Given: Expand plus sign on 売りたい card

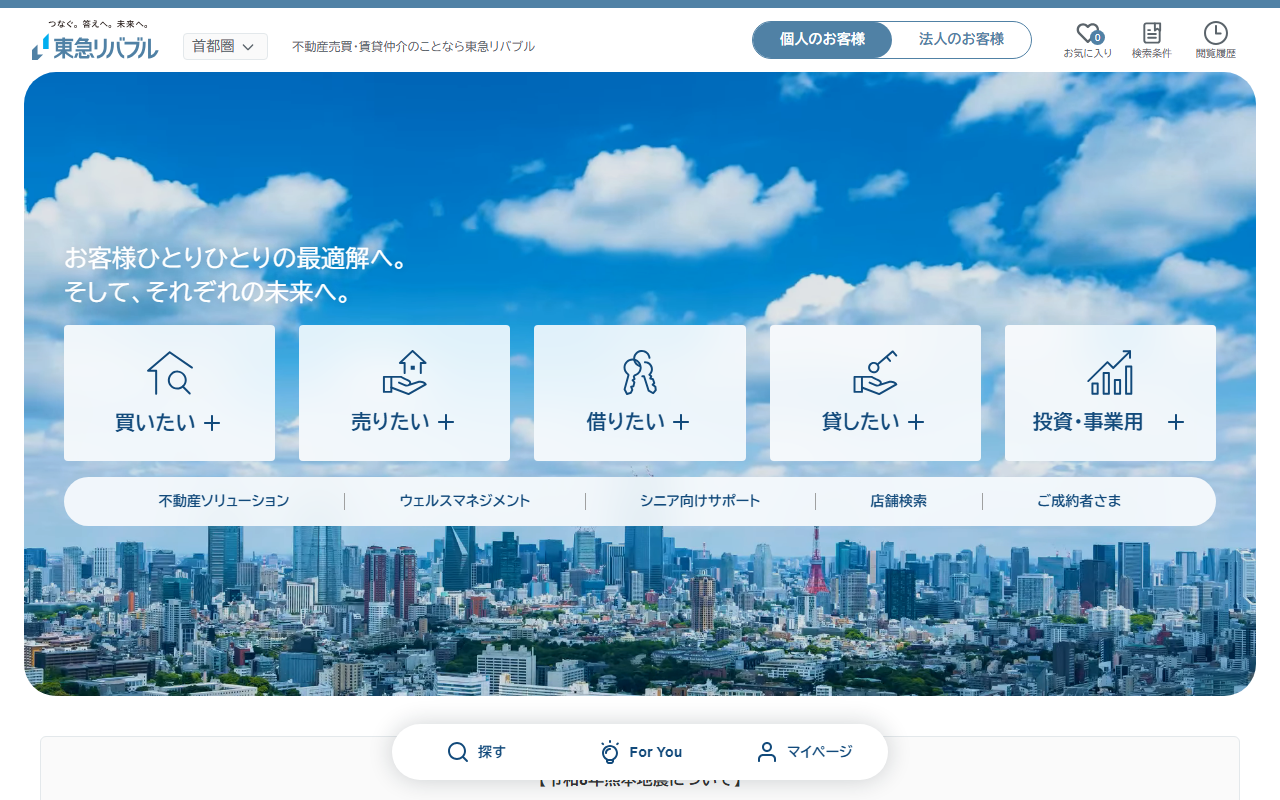Looking at the screenshot, I should pos(446,423).
